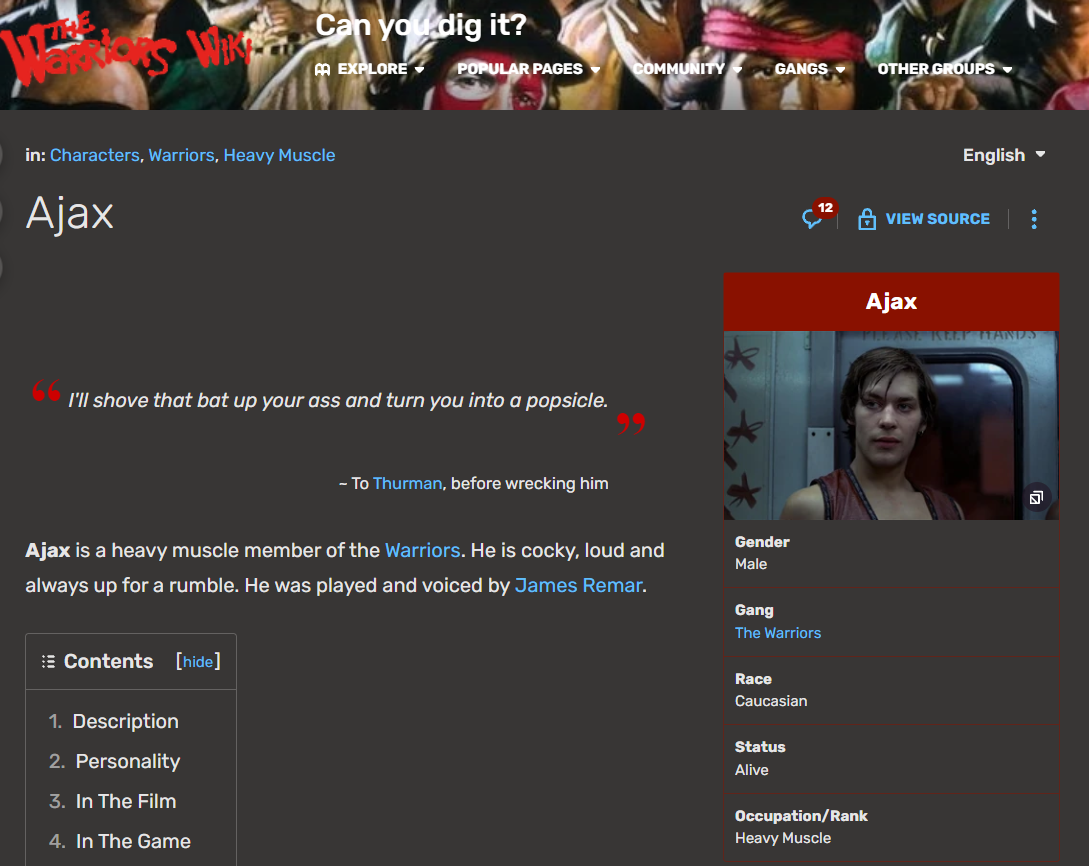The width and height of the screenshot is (1089, 866).
Task: Open the Other Groups menu
Action: point(945,69)
